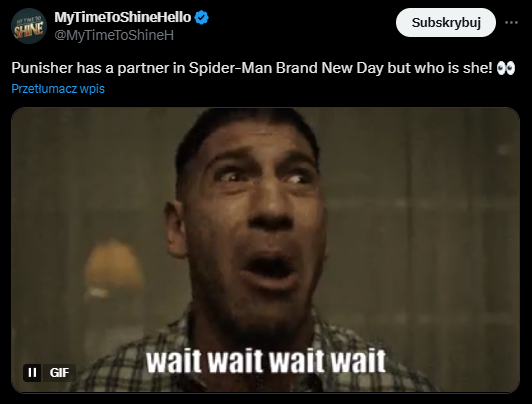Click the word 'Punisher' in the post
This screenshot has width=532, height=404.
42,68
